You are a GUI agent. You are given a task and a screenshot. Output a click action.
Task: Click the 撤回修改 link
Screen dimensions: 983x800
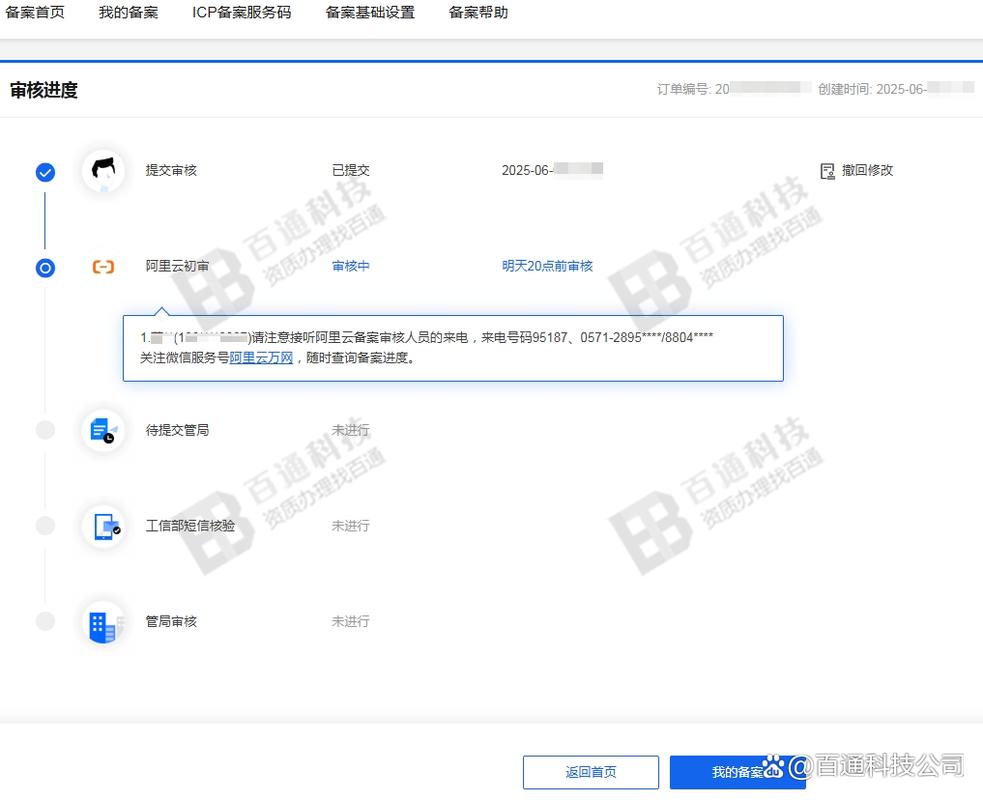(x=867, y=170)
